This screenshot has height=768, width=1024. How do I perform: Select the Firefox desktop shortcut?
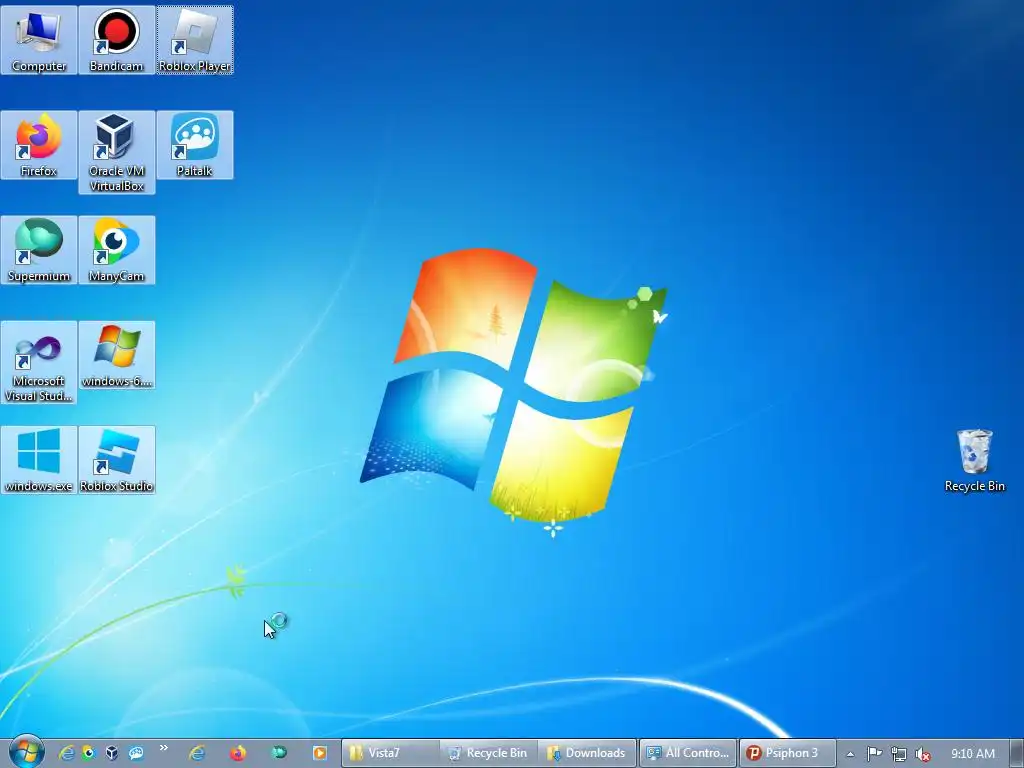pyautogui.click(x=39, y=145)
